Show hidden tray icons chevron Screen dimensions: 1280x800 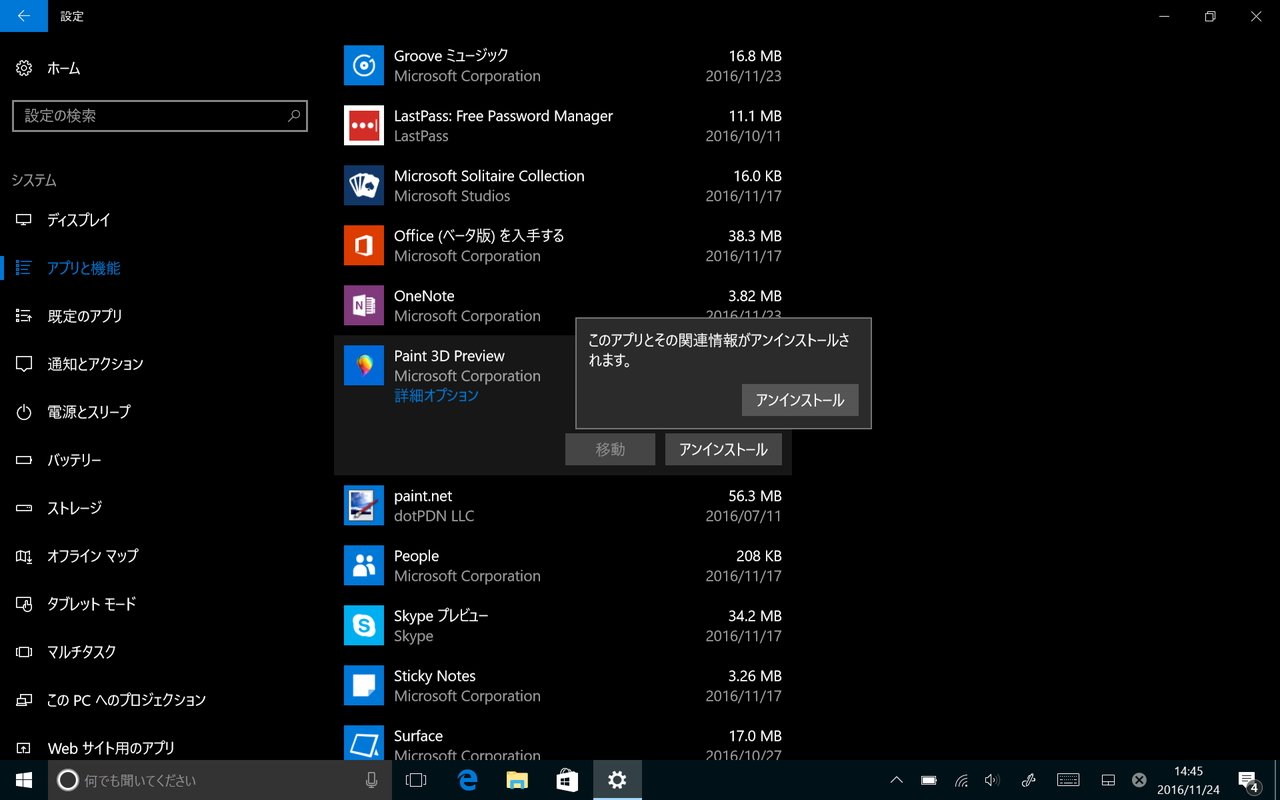coord(896,780)
